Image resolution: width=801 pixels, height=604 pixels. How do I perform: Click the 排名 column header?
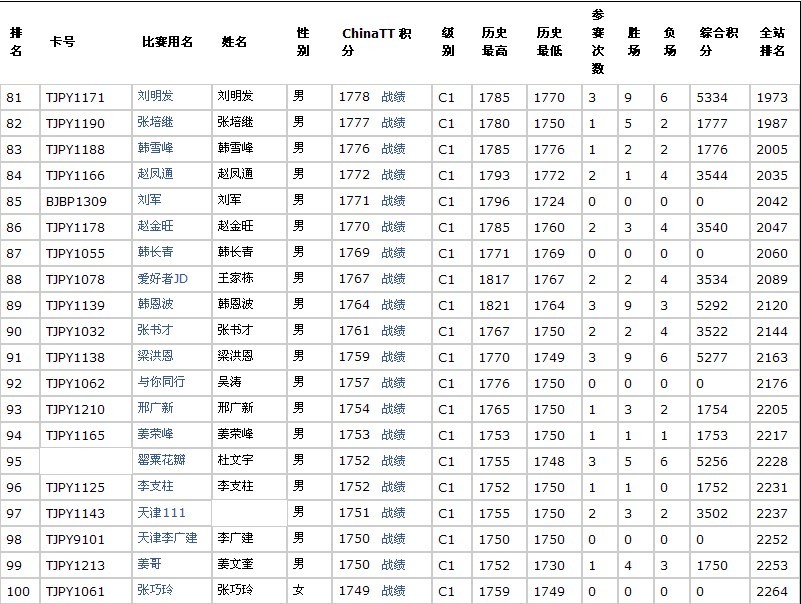(16, 42)
